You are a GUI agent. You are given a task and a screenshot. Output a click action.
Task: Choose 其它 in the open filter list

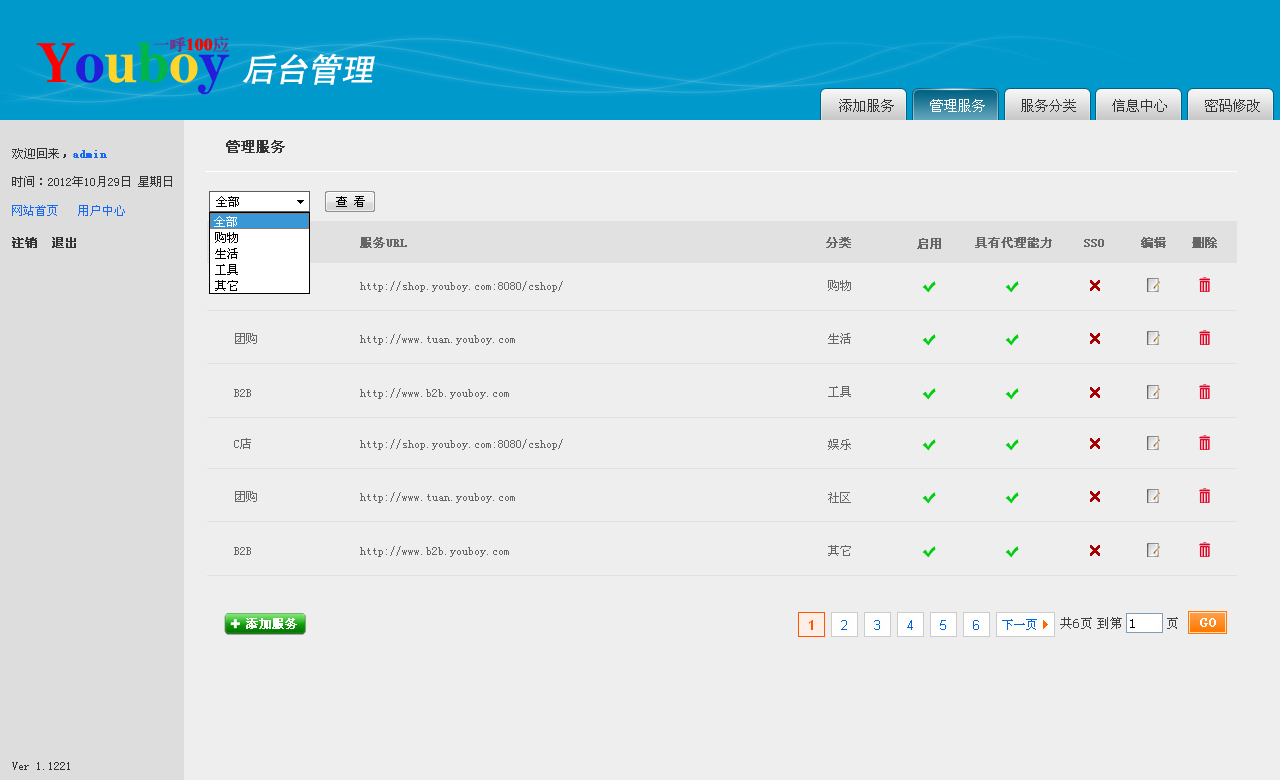(x=259, y=286)
